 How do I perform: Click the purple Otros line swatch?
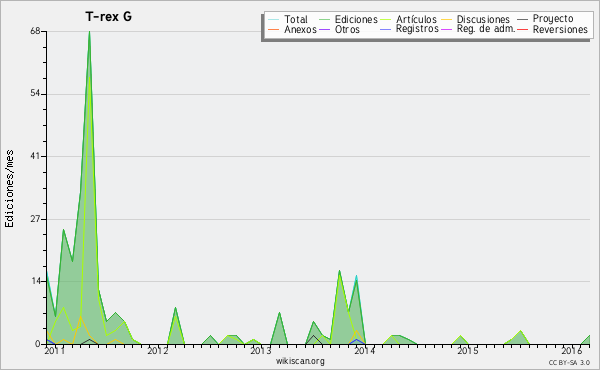(x=324, y=29)
